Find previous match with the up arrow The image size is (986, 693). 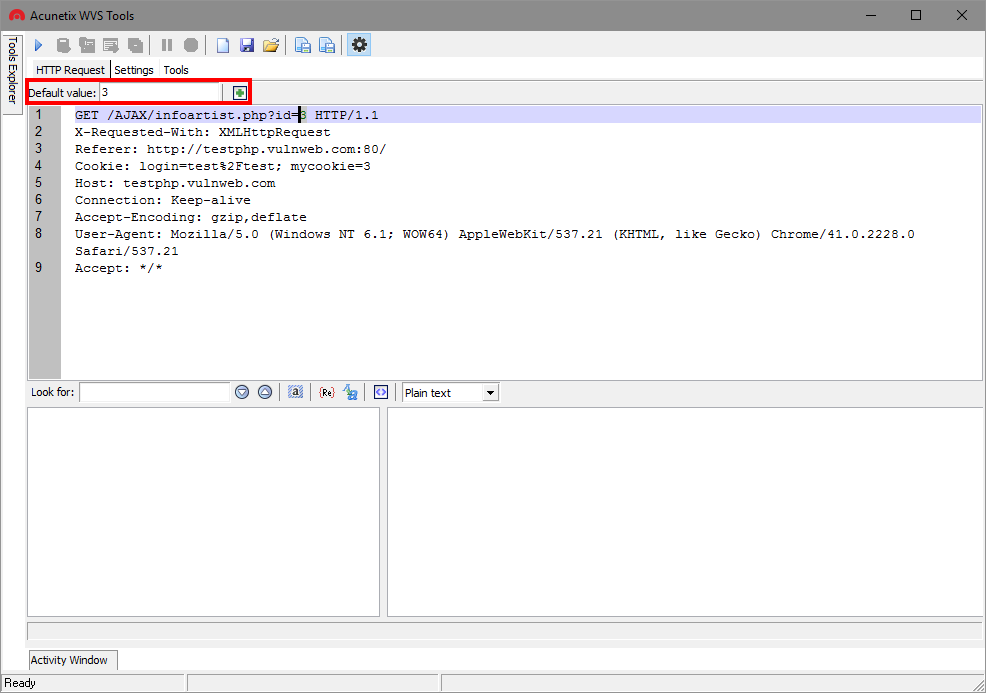[x=265, y=392]
